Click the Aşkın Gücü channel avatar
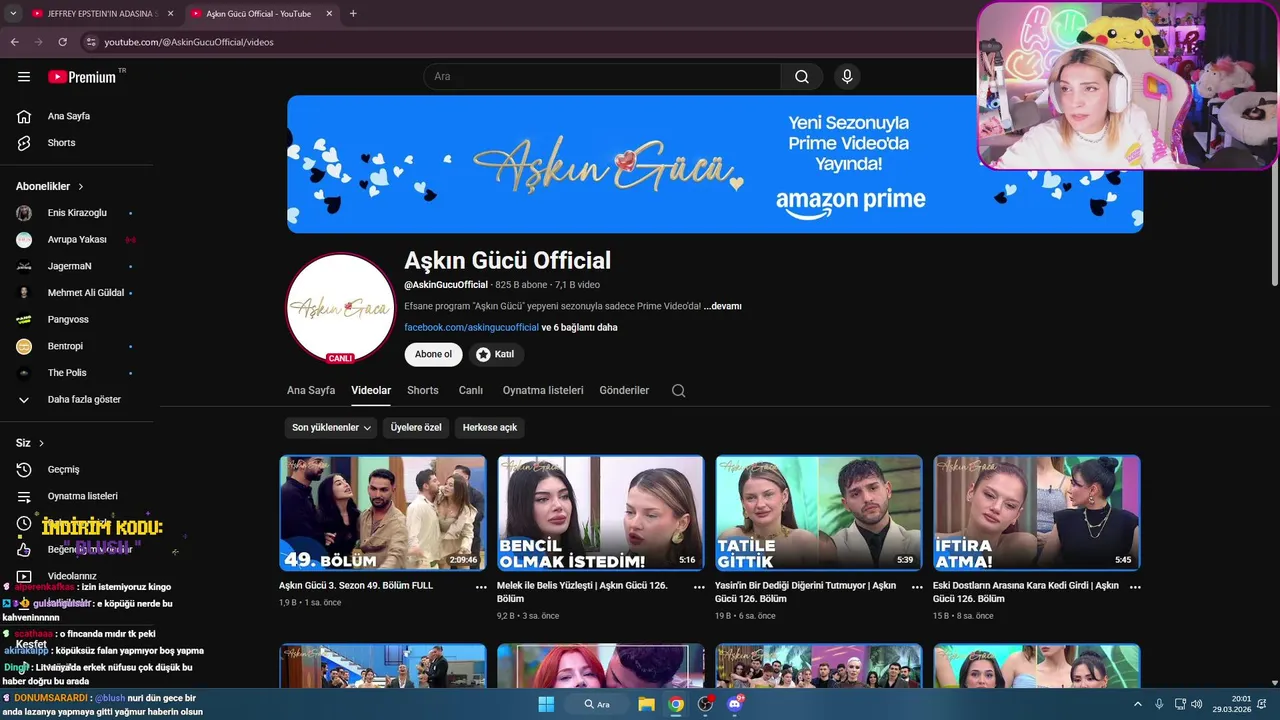 341,308
